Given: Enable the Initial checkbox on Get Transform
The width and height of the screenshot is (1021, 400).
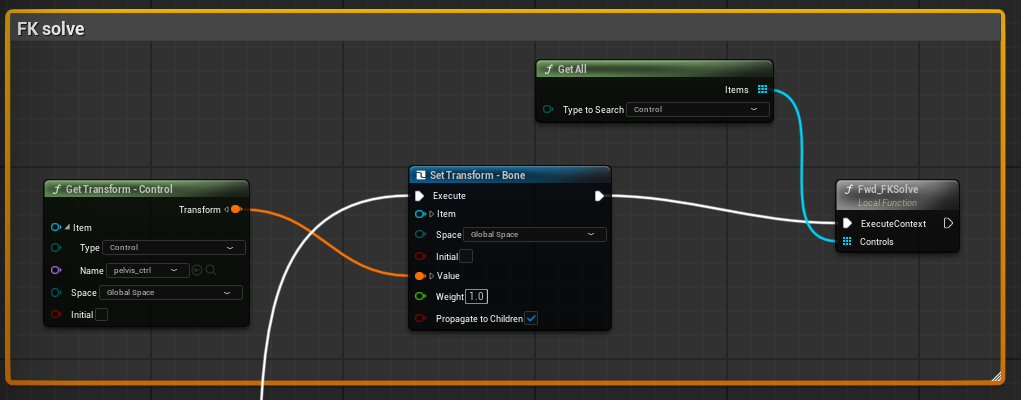Looking at the screenshot, I should pos(102,315).
